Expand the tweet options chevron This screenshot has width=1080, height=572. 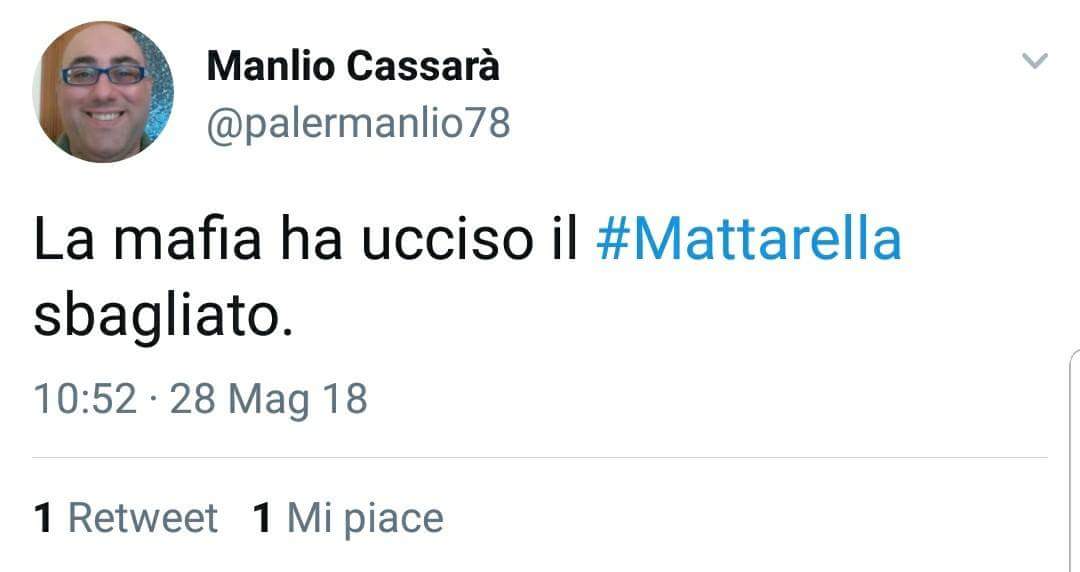1035,62
